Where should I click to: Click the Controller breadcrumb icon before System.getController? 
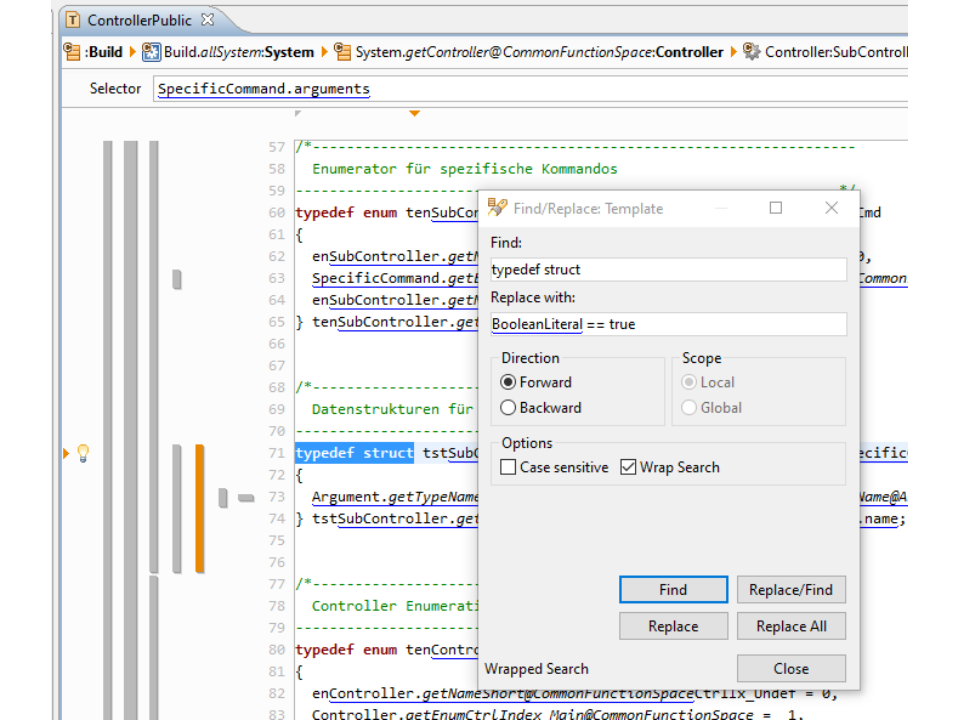tap(343, 52)
